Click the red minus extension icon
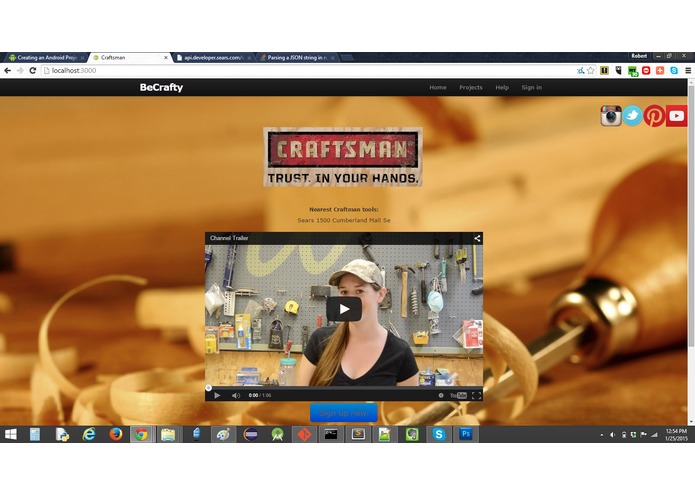This screenshot has height=494, width=695. [646, 70]
